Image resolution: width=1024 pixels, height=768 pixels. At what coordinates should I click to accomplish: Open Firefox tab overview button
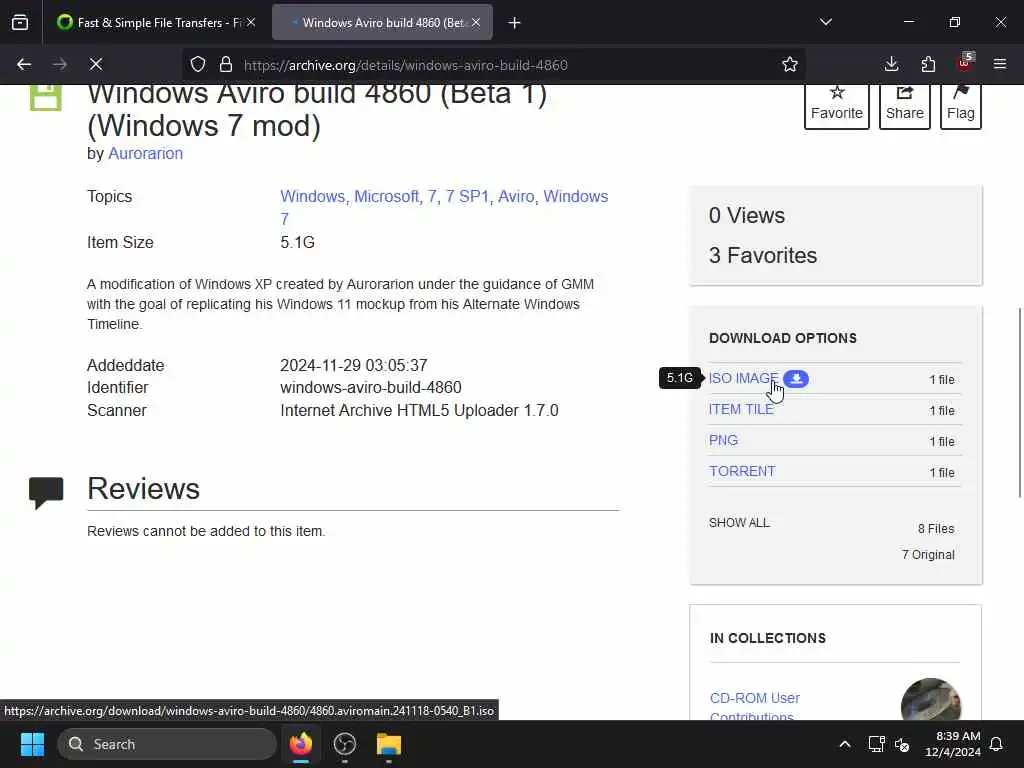20,22
